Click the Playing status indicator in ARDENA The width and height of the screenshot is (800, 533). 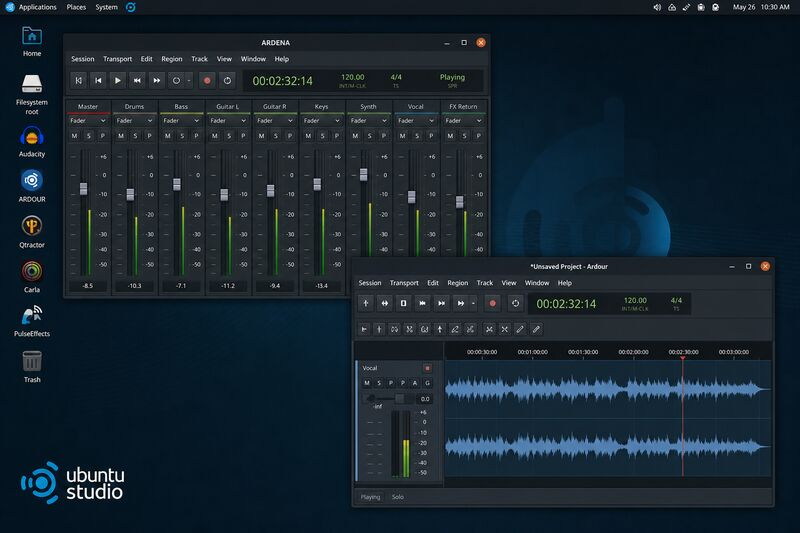[x=452, y=80]
